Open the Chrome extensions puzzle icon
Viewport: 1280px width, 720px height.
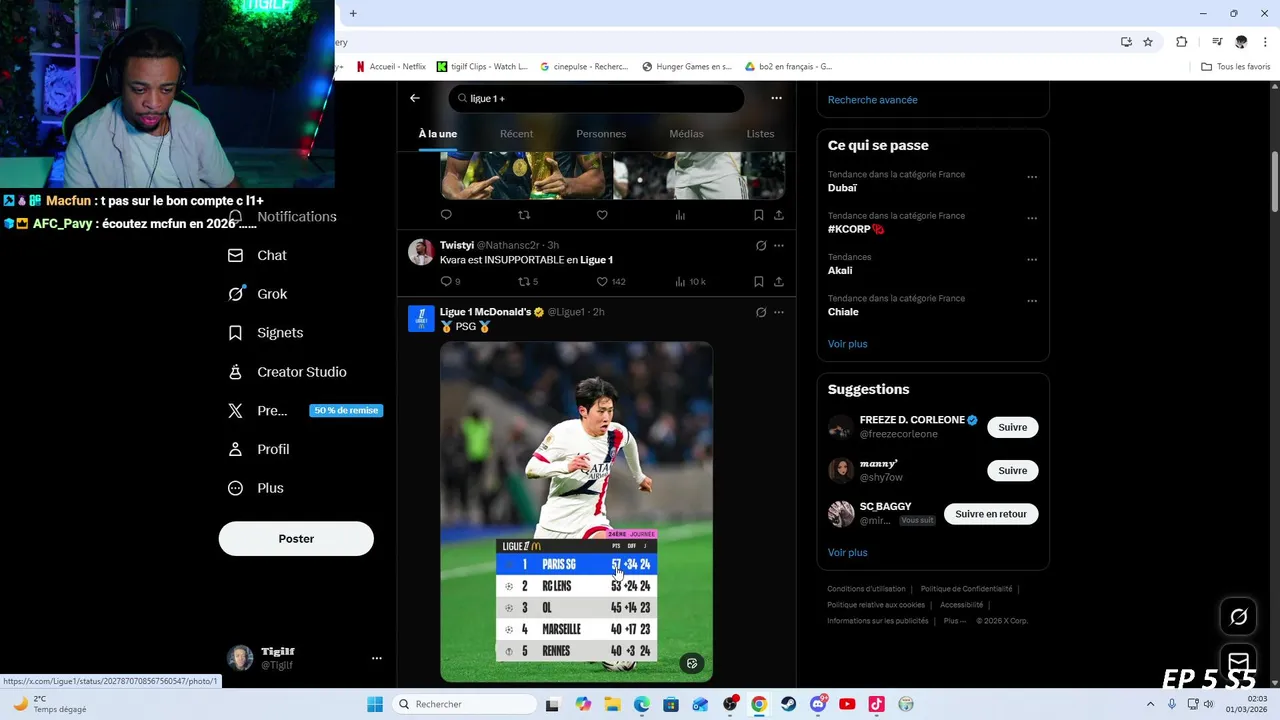click(1182, 42)
